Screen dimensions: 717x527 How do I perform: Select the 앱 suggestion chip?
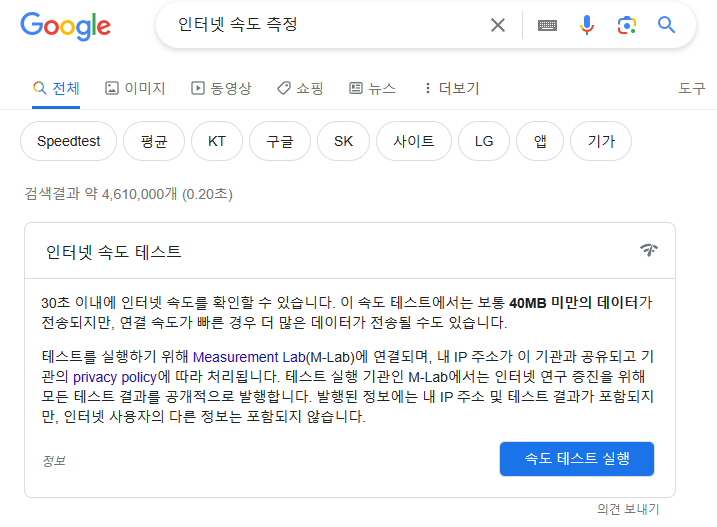coord(540,141)
